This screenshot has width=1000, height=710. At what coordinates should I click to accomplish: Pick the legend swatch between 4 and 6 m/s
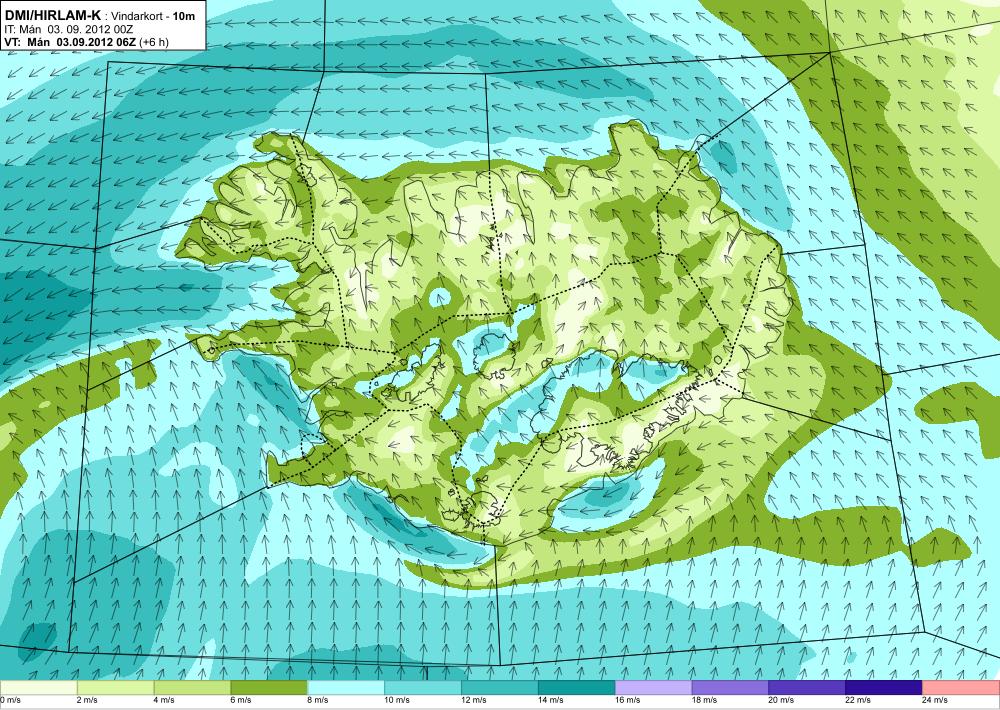(x=192, y=688)
